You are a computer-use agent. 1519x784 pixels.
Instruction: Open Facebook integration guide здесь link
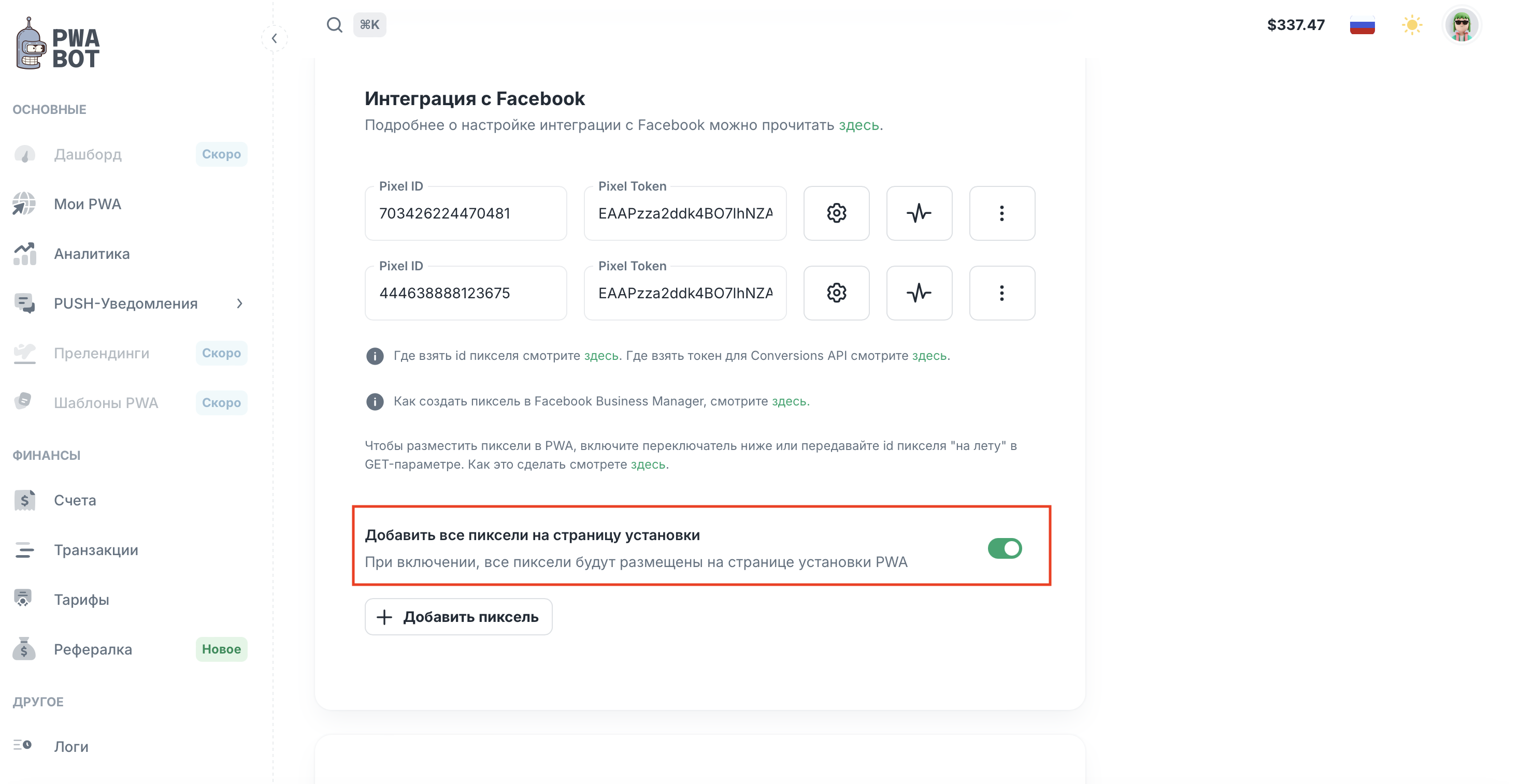[858, 125]
